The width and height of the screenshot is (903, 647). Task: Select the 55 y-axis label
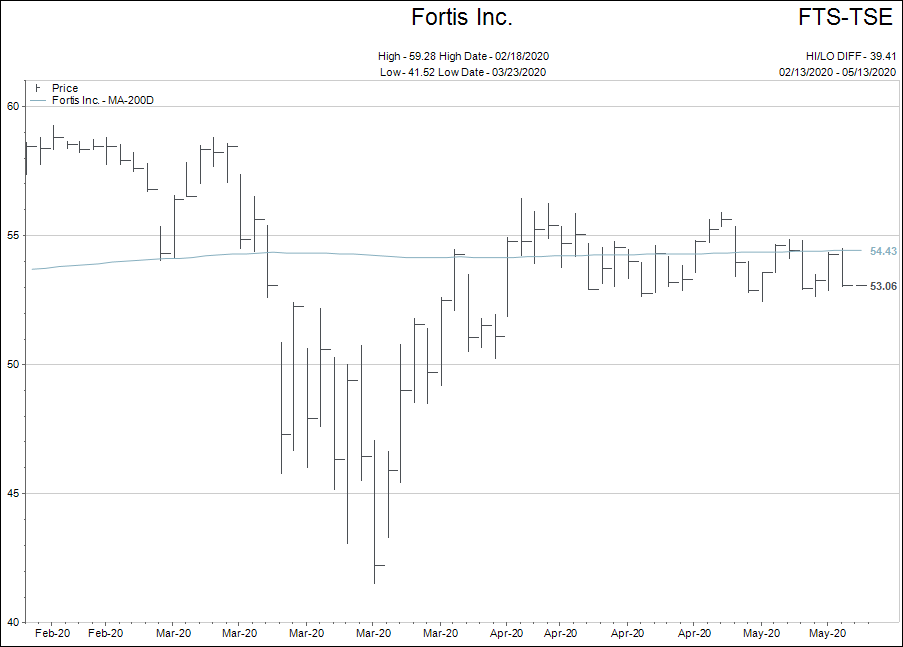pos(14,235)
